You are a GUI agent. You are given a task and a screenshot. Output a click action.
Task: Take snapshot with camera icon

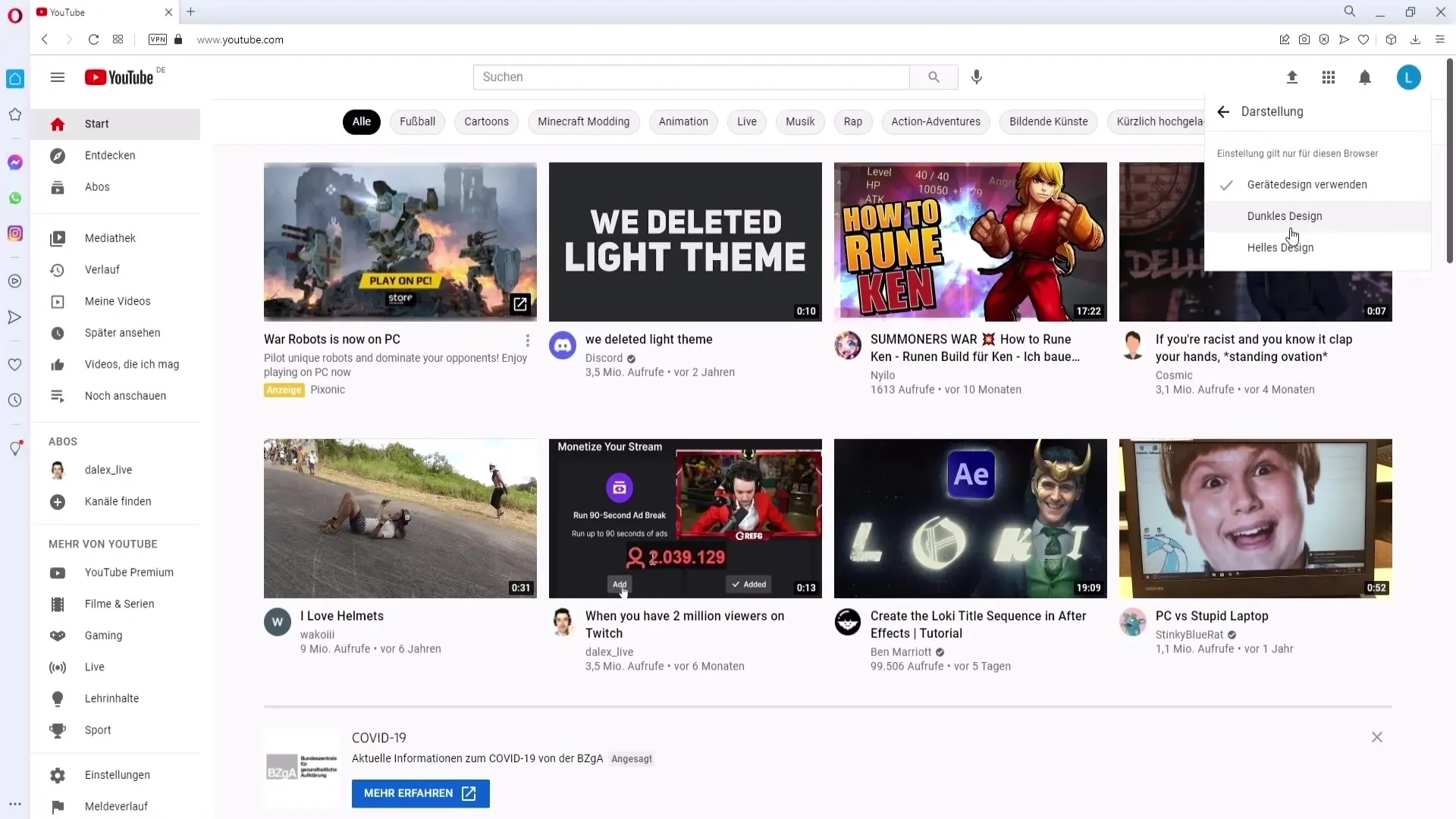coord(1304,39)
